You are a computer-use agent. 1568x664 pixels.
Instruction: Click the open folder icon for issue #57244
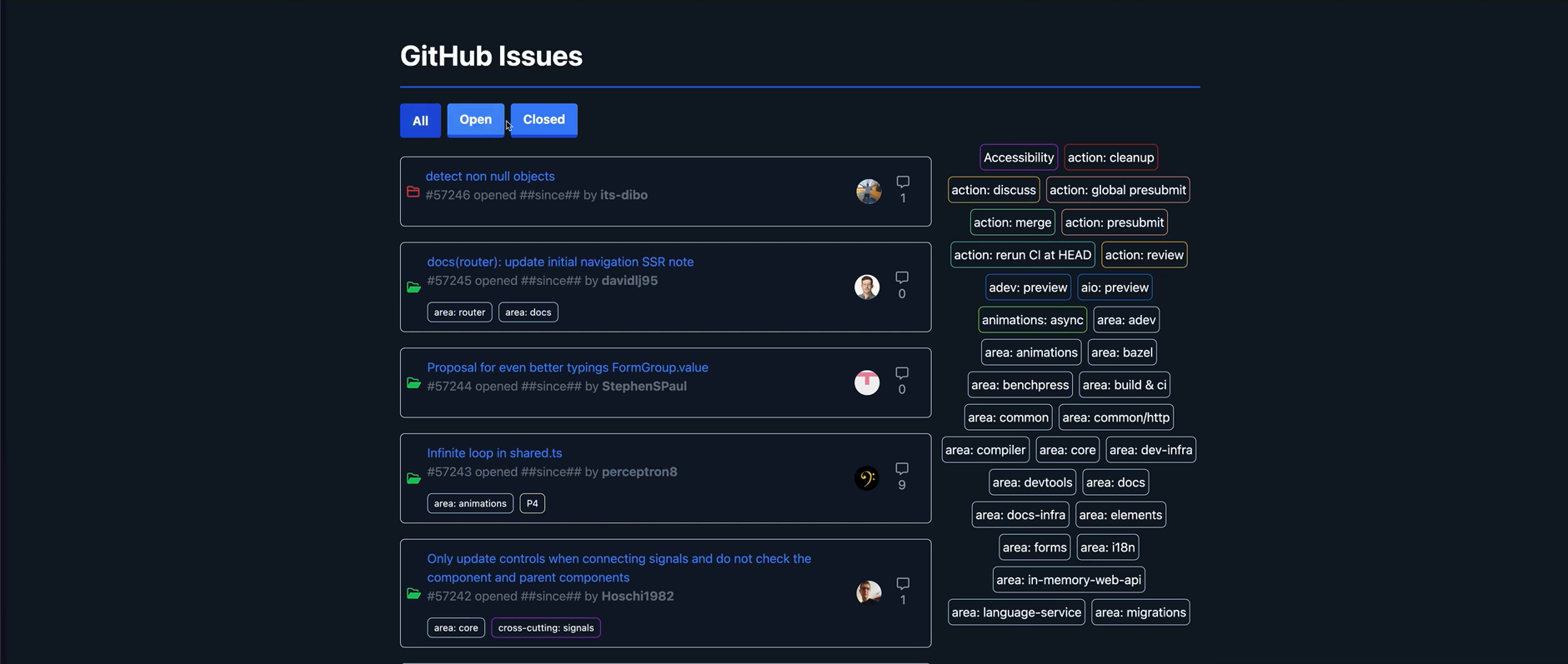(413, 383)
